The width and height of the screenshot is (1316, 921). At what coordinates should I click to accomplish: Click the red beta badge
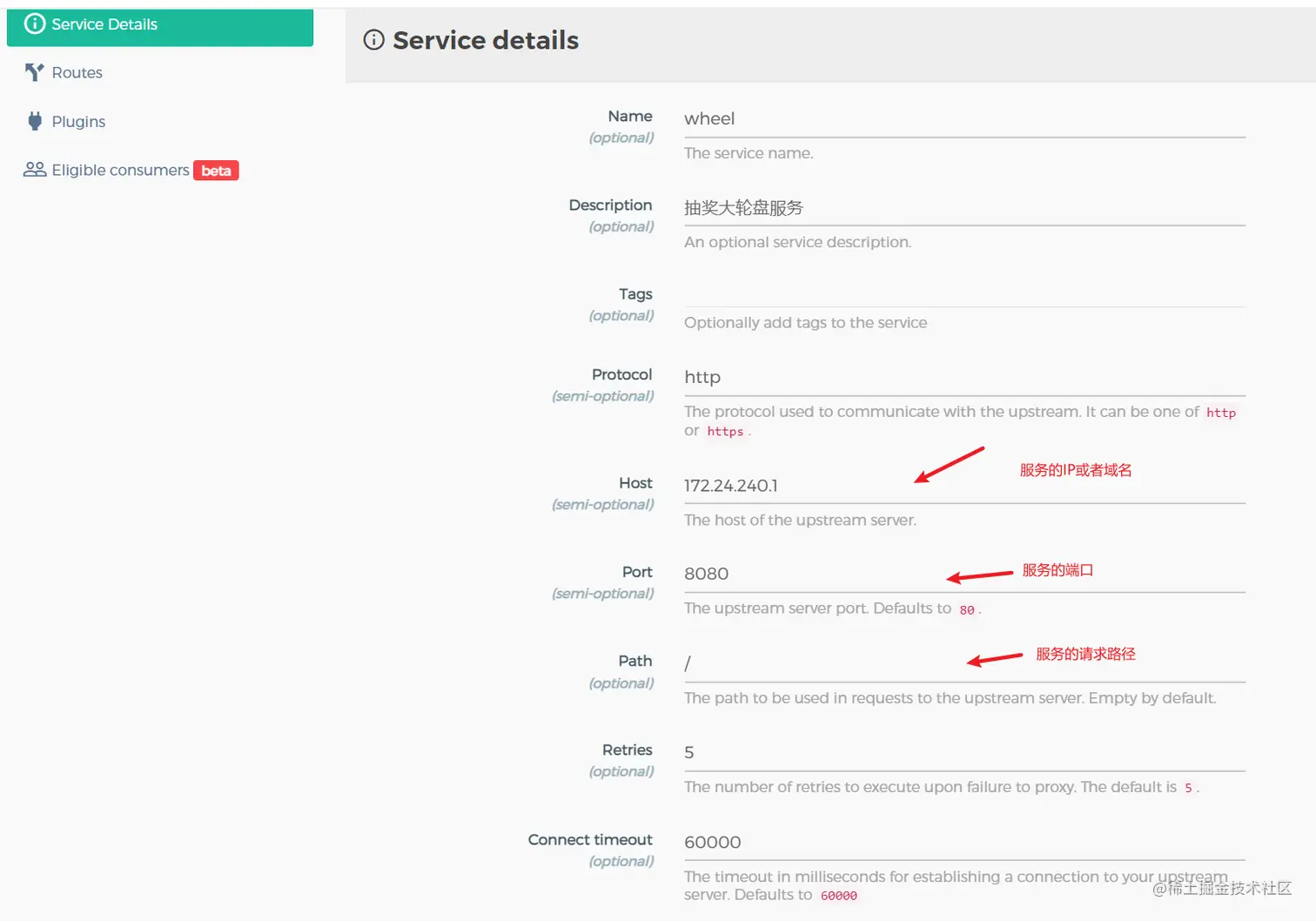216,171
